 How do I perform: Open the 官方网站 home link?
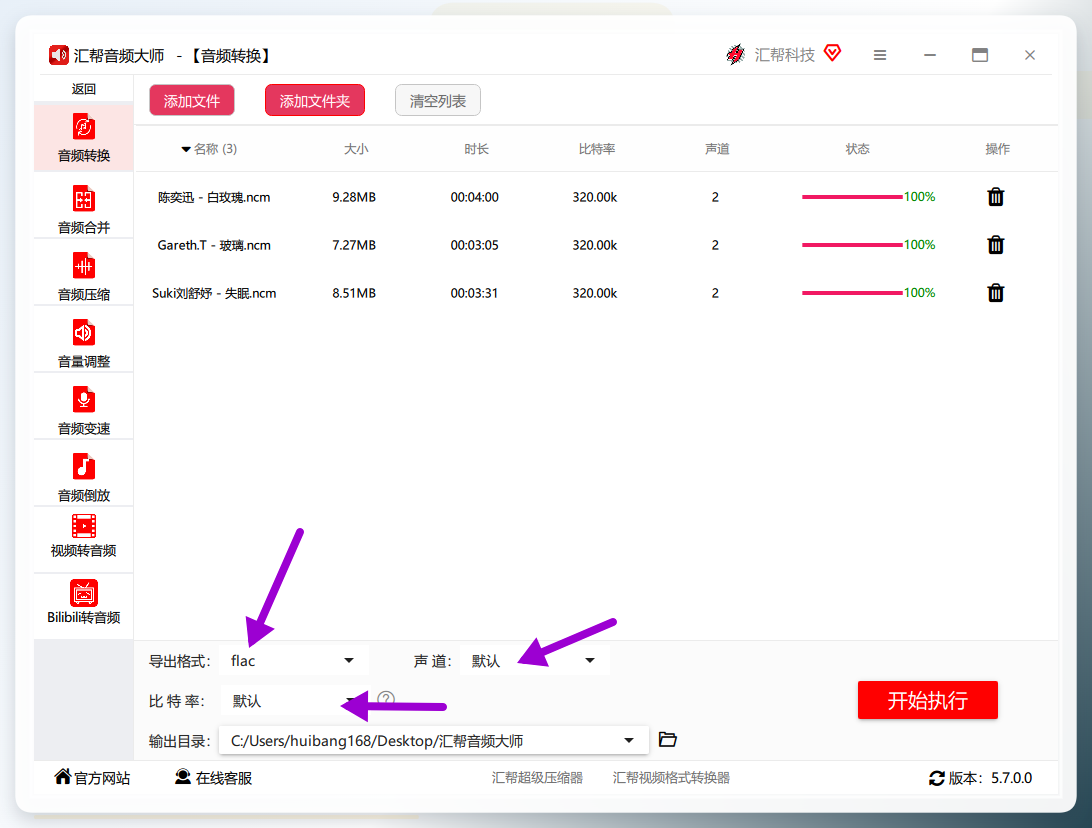(x=92, y=778)
